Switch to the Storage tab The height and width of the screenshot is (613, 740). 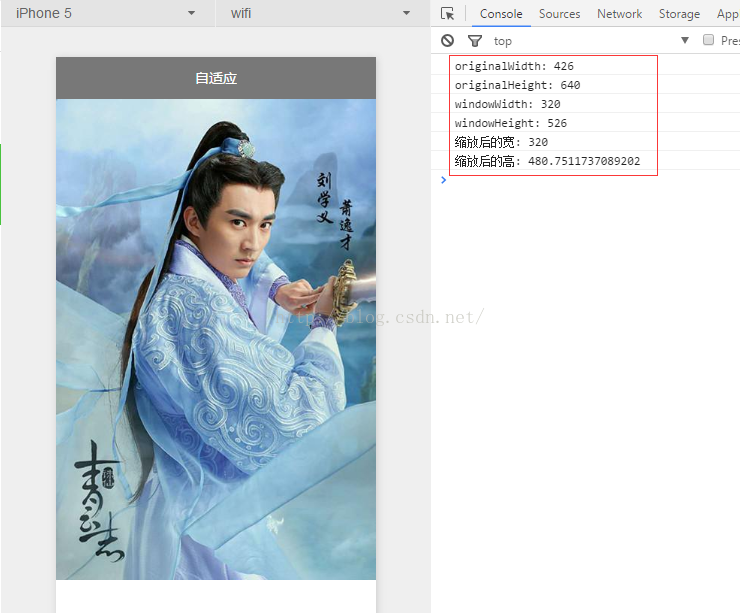679,14
